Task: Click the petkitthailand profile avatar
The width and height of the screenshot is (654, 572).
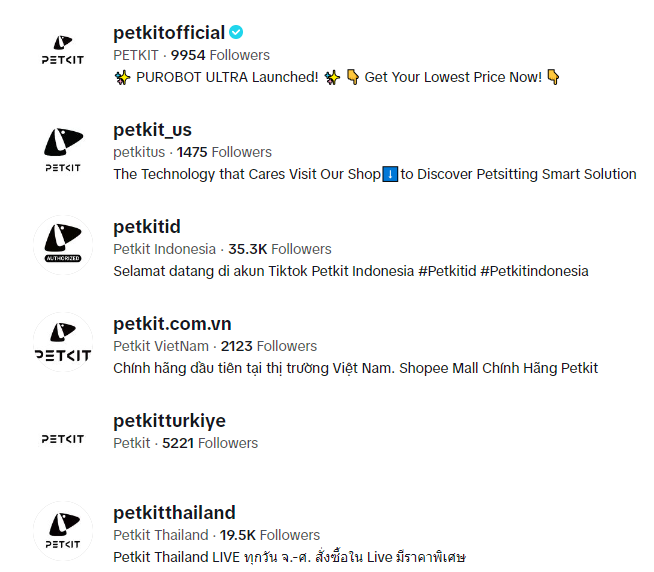Action: 63,531
